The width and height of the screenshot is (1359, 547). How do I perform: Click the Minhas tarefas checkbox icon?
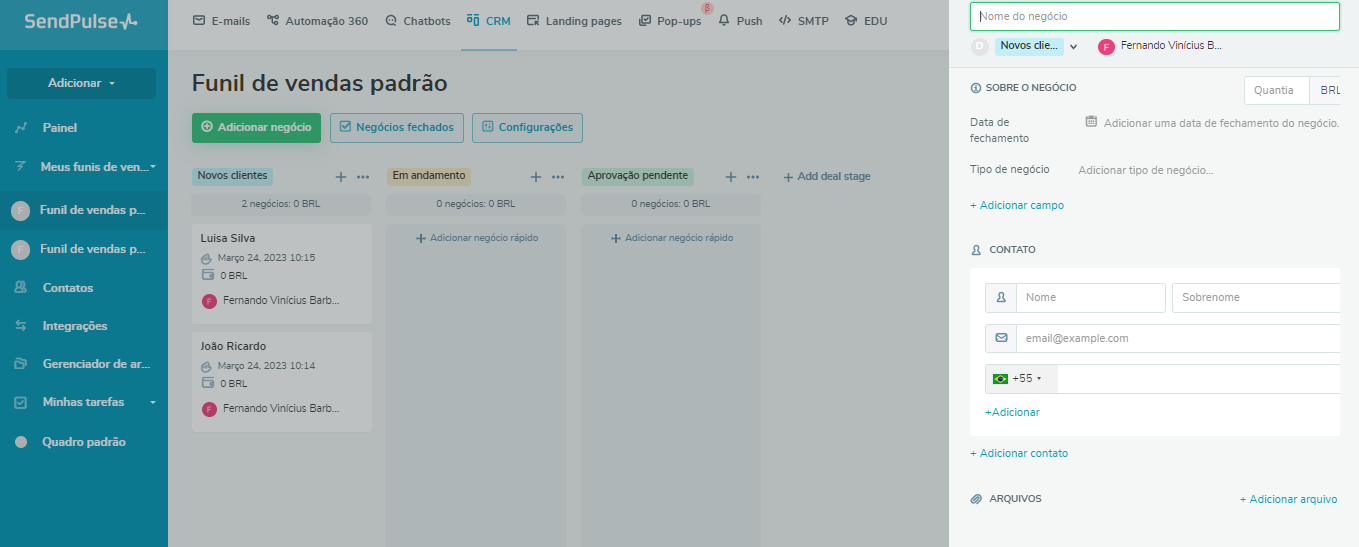21,402
